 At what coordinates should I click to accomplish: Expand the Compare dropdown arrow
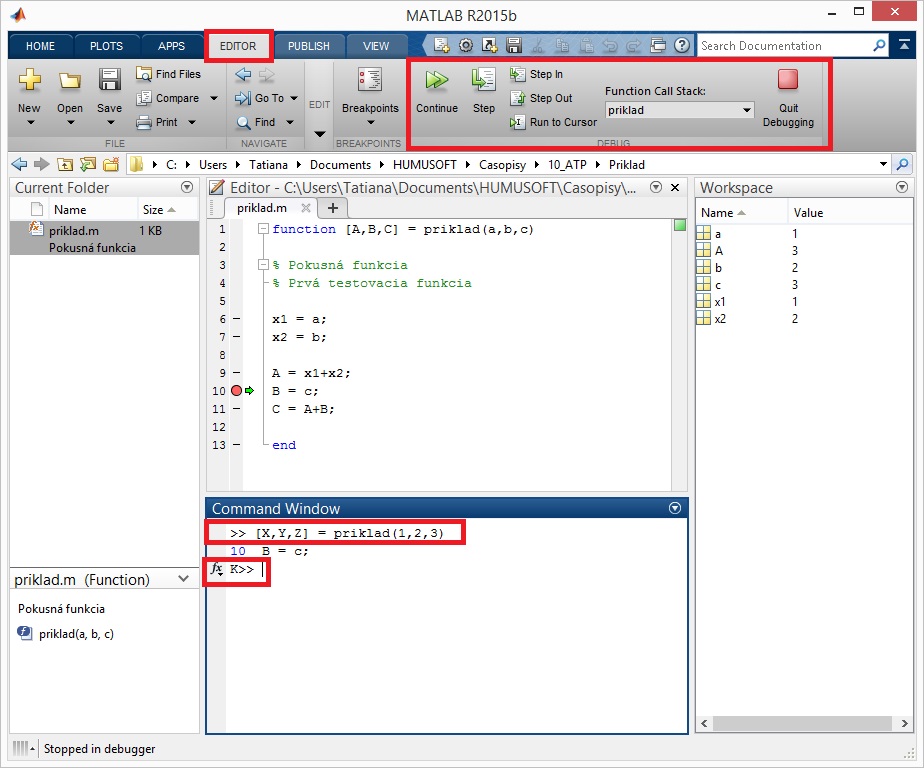214,98
